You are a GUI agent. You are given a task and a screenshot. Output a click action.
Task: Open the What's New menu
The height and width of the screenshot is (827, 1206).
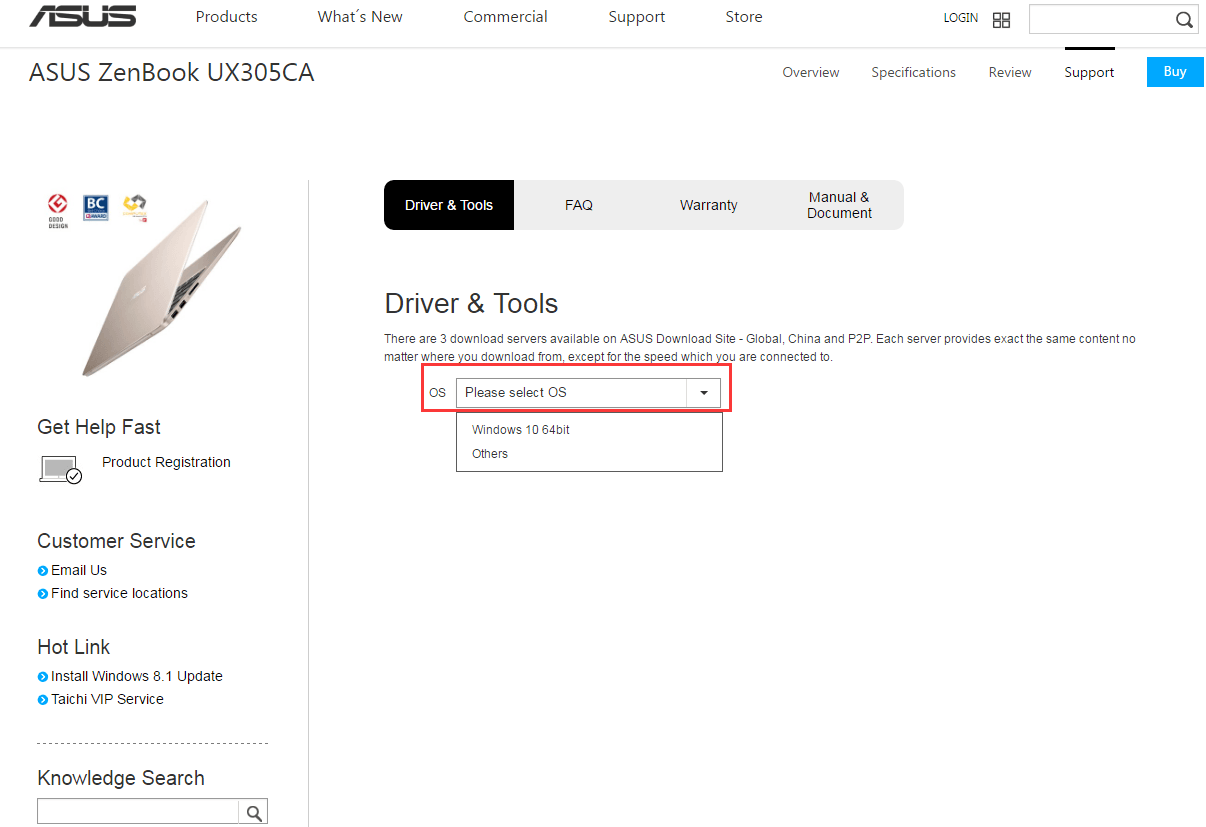pyautogui.click(x=360, y=17)
